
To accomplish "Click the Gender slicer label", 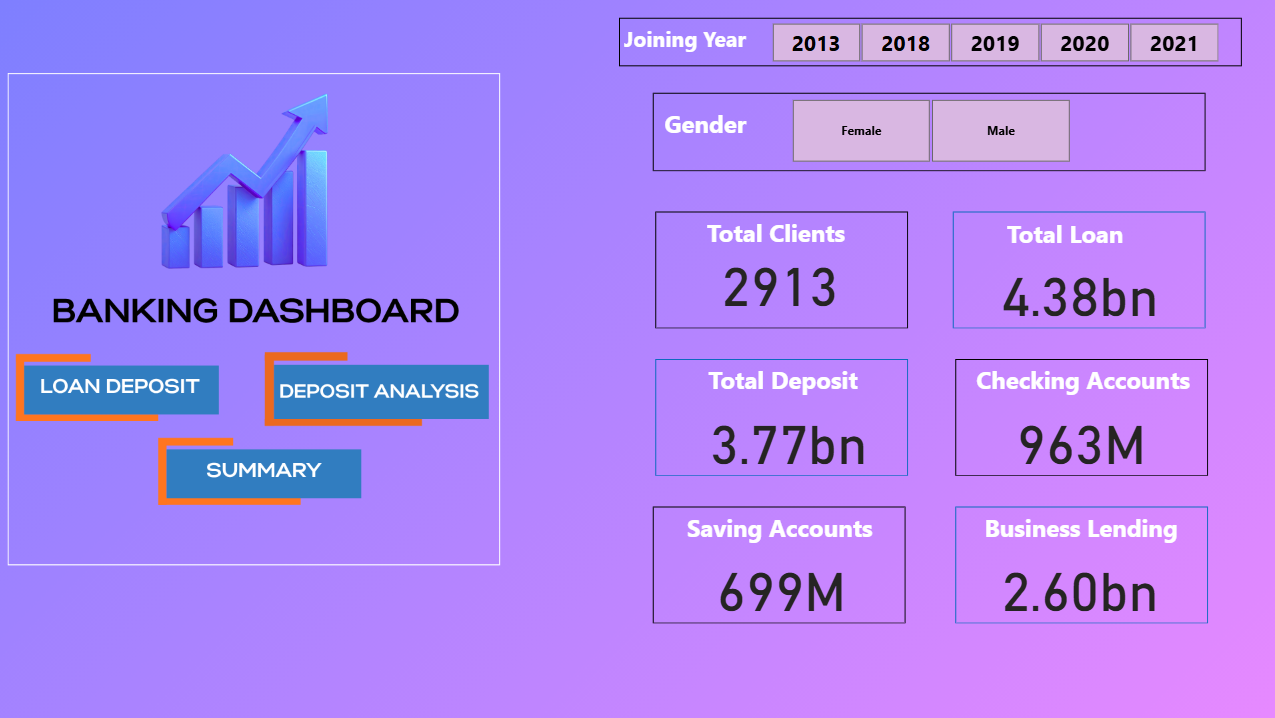I will pos(705,125).
